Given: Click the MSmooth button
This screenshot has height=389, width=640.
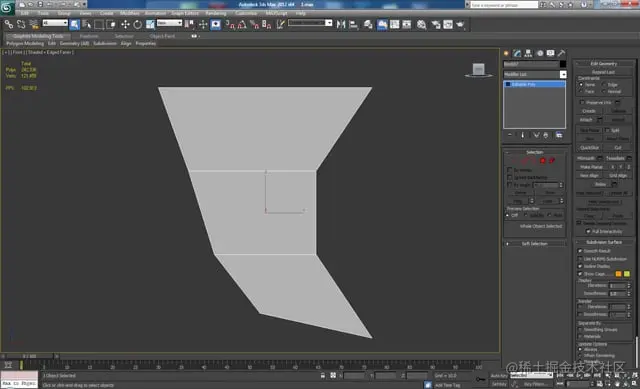Looking at the screenshot, I should 586,158.
